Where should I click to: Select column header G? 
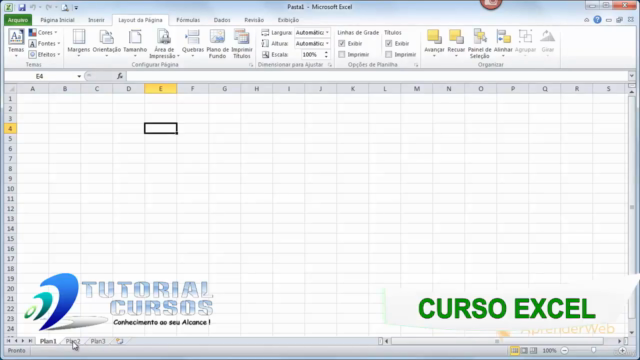coord(224,89)
